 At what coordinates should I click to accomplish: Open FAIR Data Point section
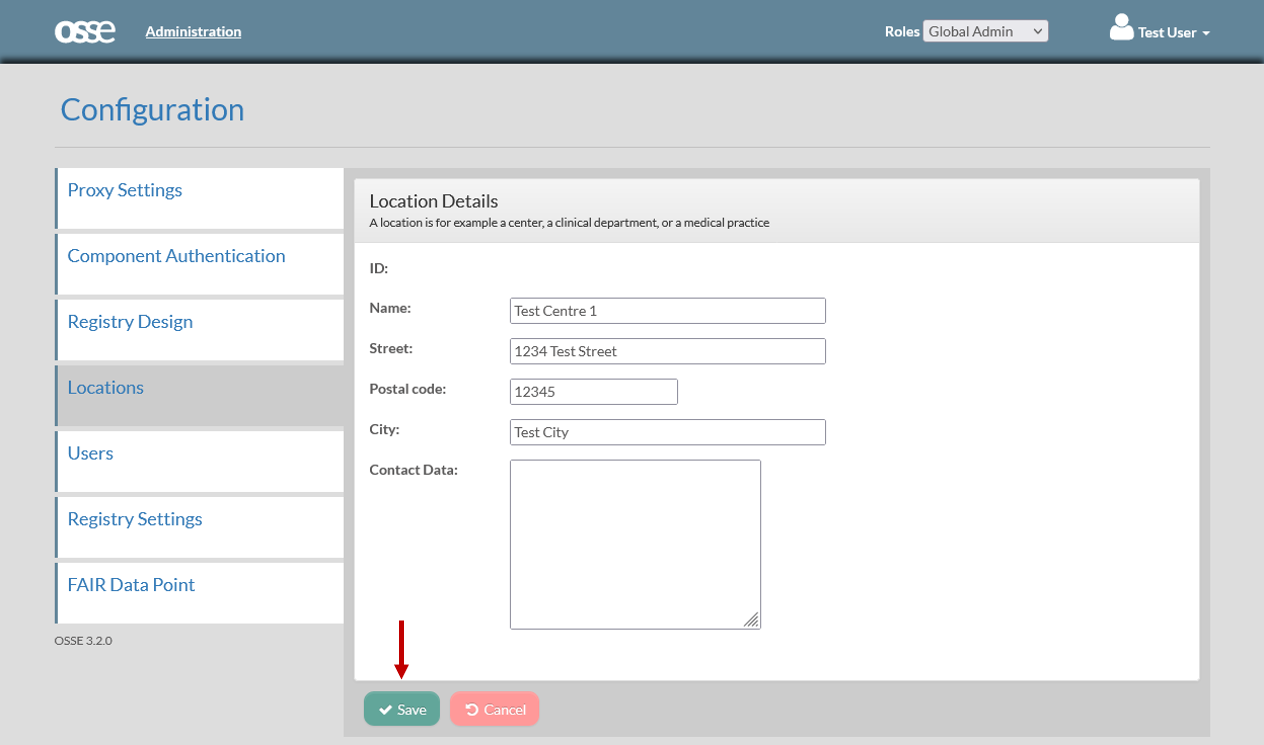(x=199, y=593)
